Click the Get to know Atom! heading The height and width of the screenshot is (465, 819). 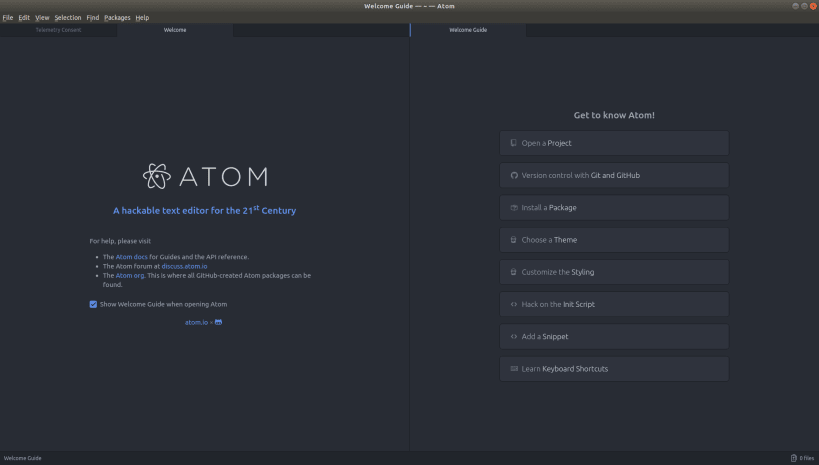click(x=614, y=115)
